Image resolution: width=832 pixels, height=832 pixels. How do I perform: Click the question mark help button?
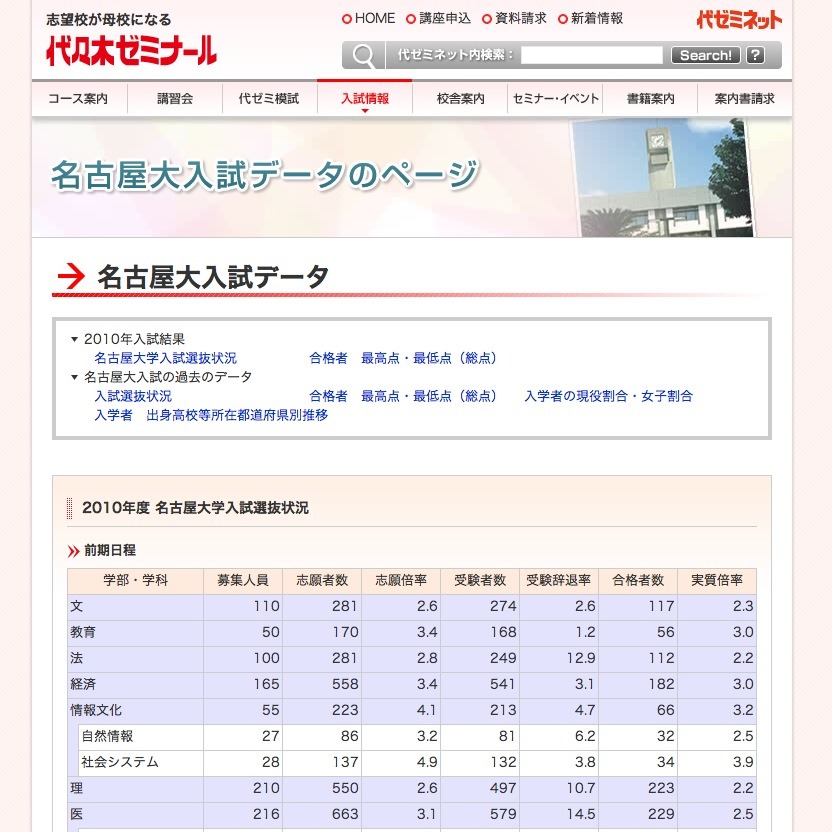tap(755, 55)
